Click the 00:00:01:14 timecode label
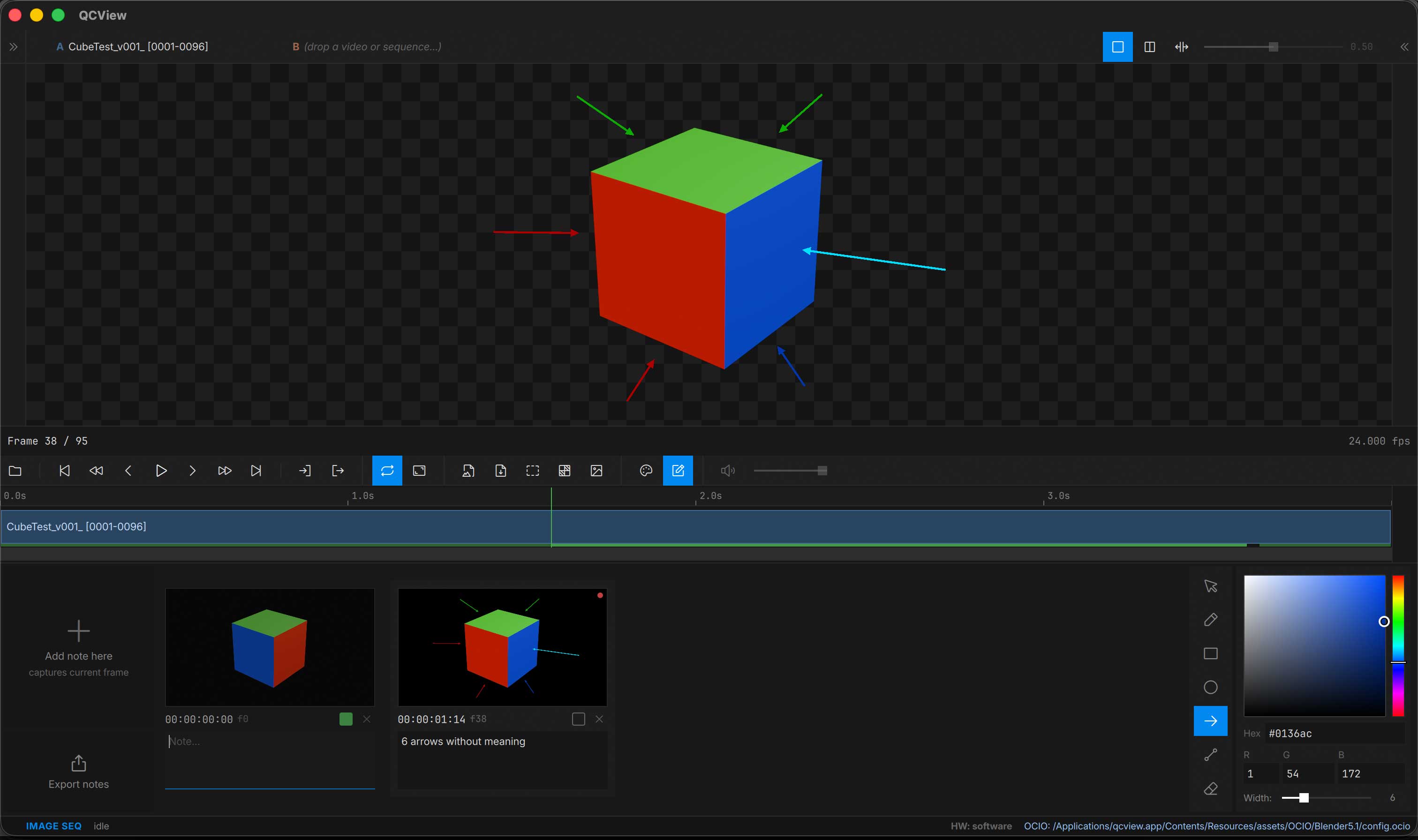The height and width of the screenshot is (840, 1418). coord(431,720)
